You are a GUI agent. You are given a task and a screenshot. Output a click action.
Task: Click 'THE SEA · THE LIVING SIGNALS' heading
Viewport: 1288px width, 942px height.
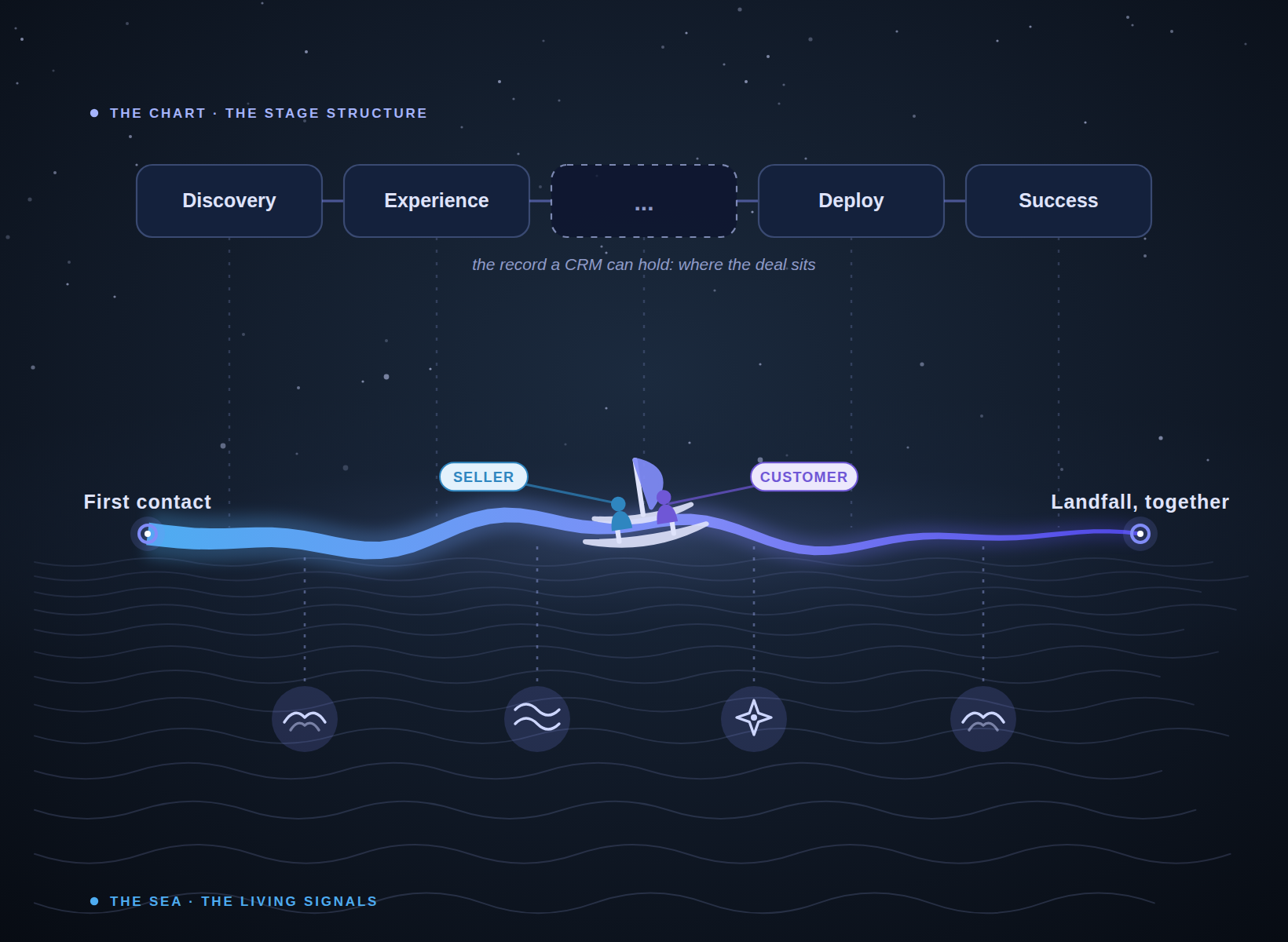point(243,901)
